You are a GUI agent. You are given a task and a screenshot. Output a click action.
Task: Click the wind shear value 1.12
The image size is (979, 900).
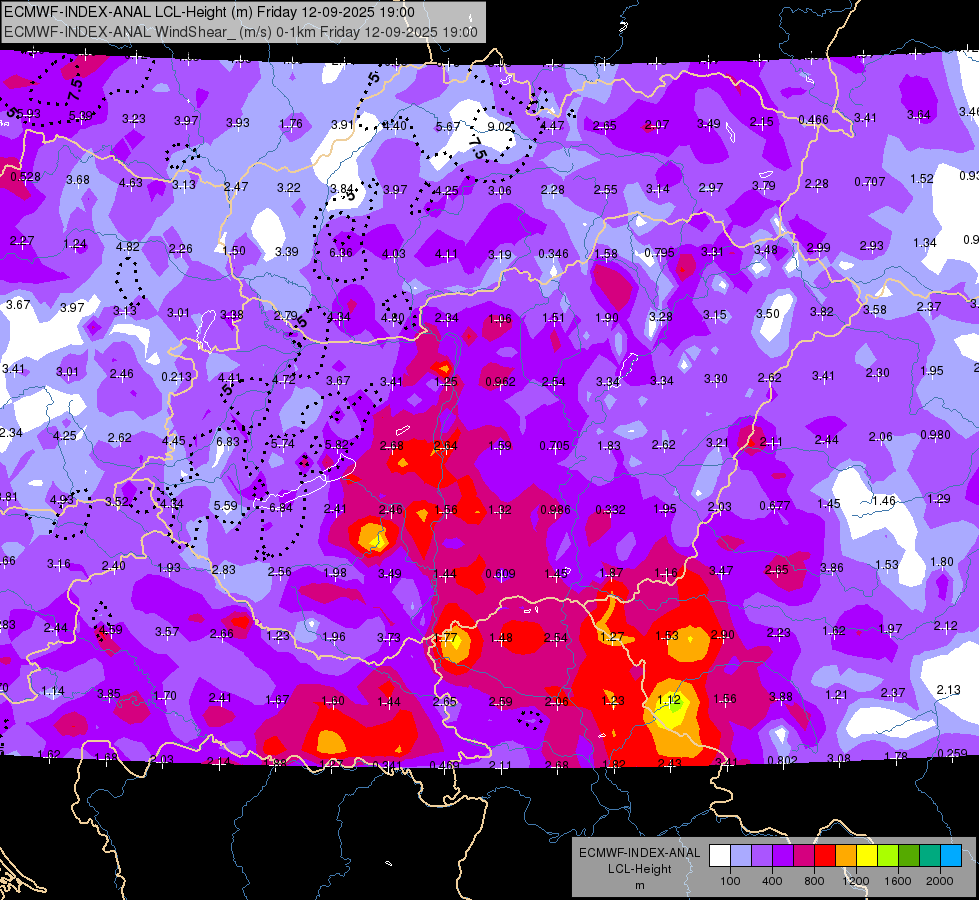click(x=668, y=699)
